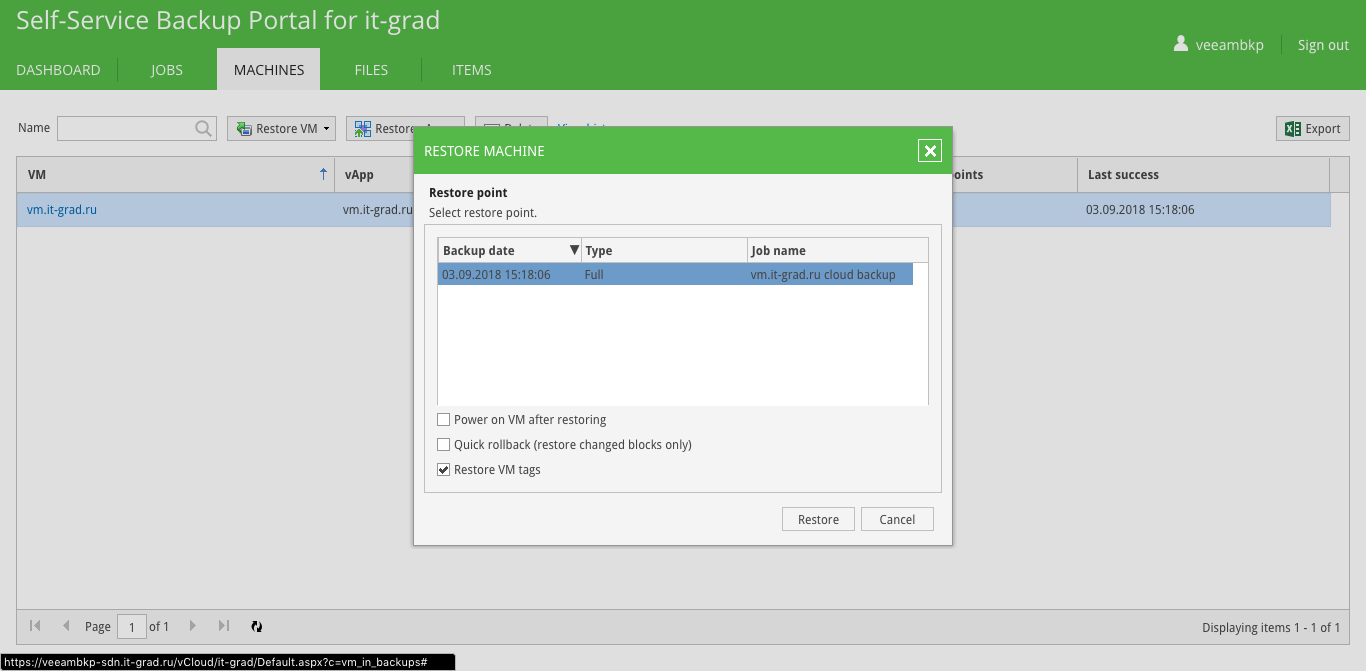Open the vm.it-grad.ru VM link
This screenshot has height=671, width=1366.
62,210
